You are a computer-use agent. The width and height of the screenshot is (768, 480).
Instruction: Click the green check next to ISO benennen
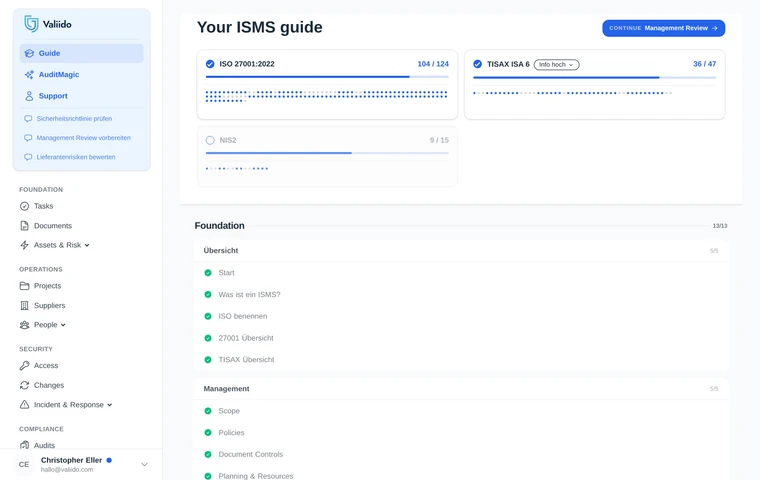point(208,316)
